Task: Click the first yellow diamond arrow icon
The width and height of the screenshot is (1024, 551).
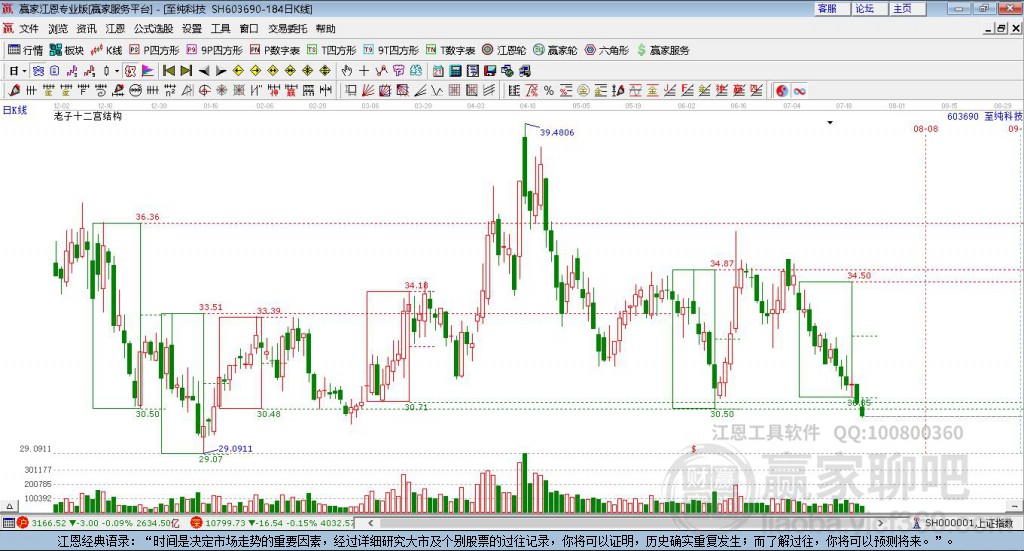Action: (238, 71)
